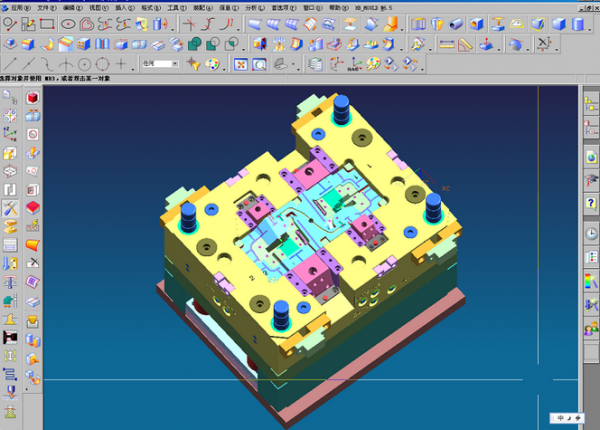The width and height of the screenshot is (600, 430).
Task: Select the measure distance ruler tool
Action: coord(447,44)
